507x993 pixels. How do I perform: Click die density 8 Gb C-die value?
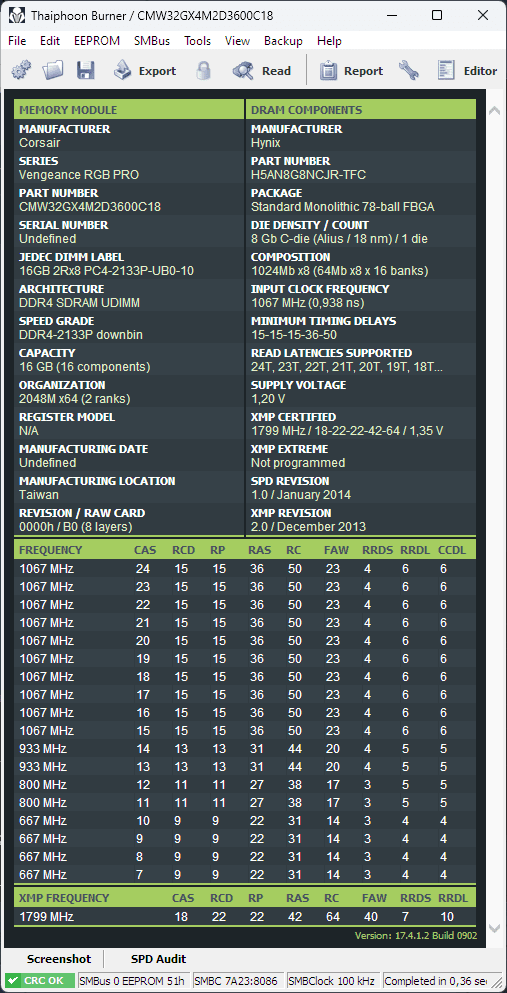tap(340, 239)
